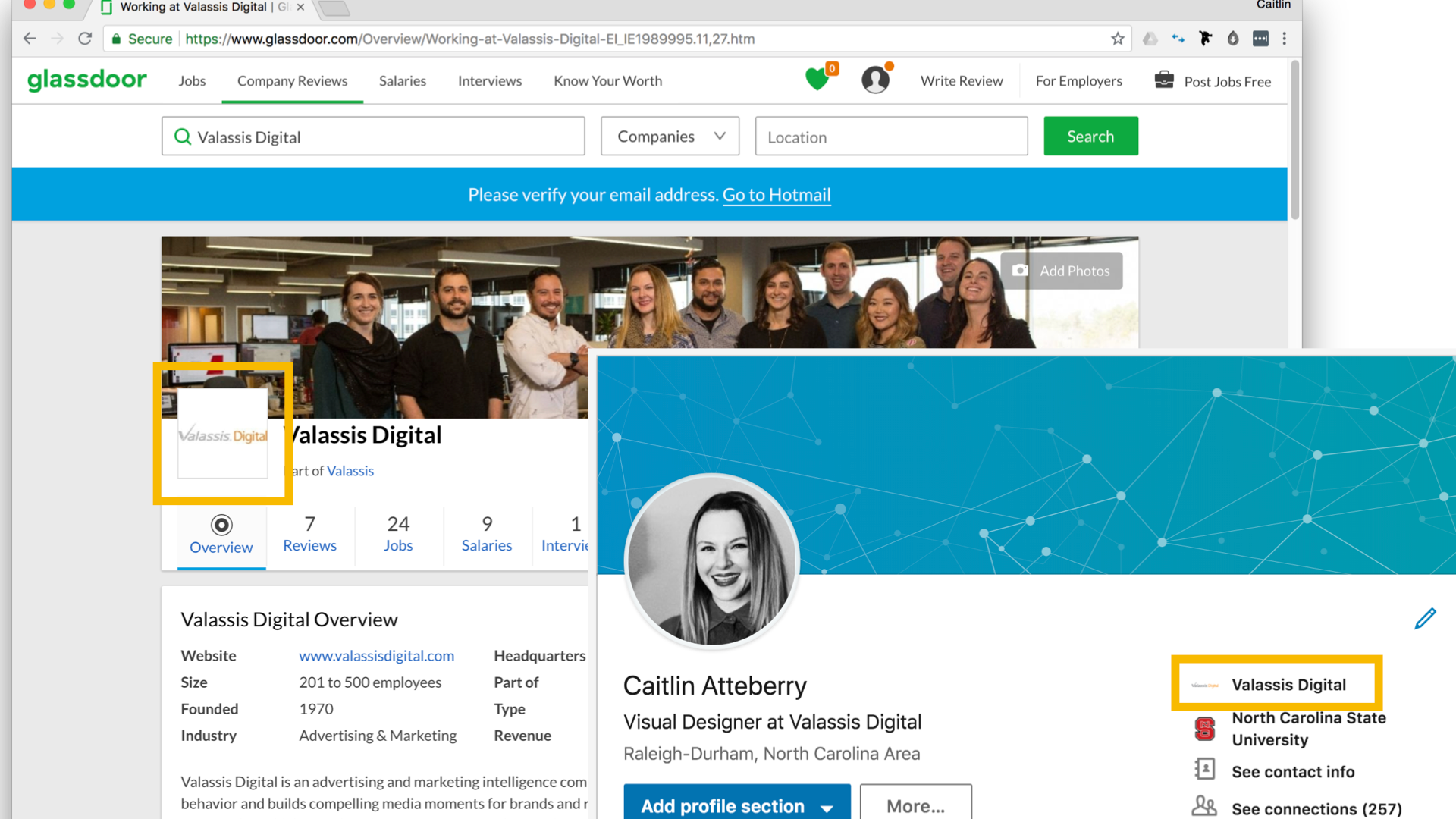Open the user profile avatar menu
This screenshot has height=819, width=1456.
click(x=875, y=80)
